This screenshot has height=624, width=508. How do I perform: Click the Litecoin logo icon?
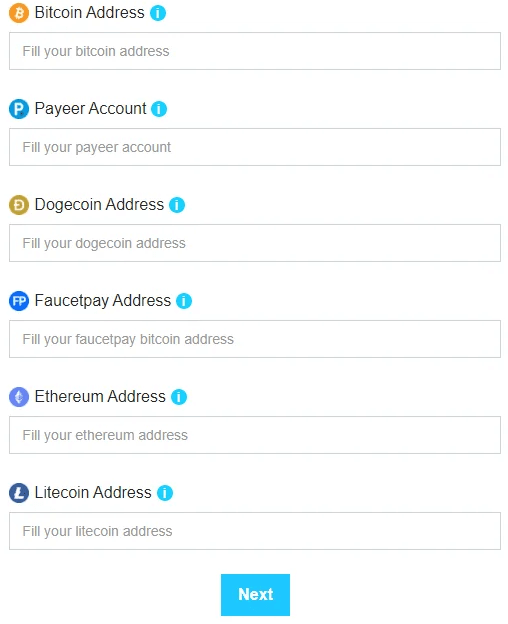pyautogui.click(x=19, y=493)
